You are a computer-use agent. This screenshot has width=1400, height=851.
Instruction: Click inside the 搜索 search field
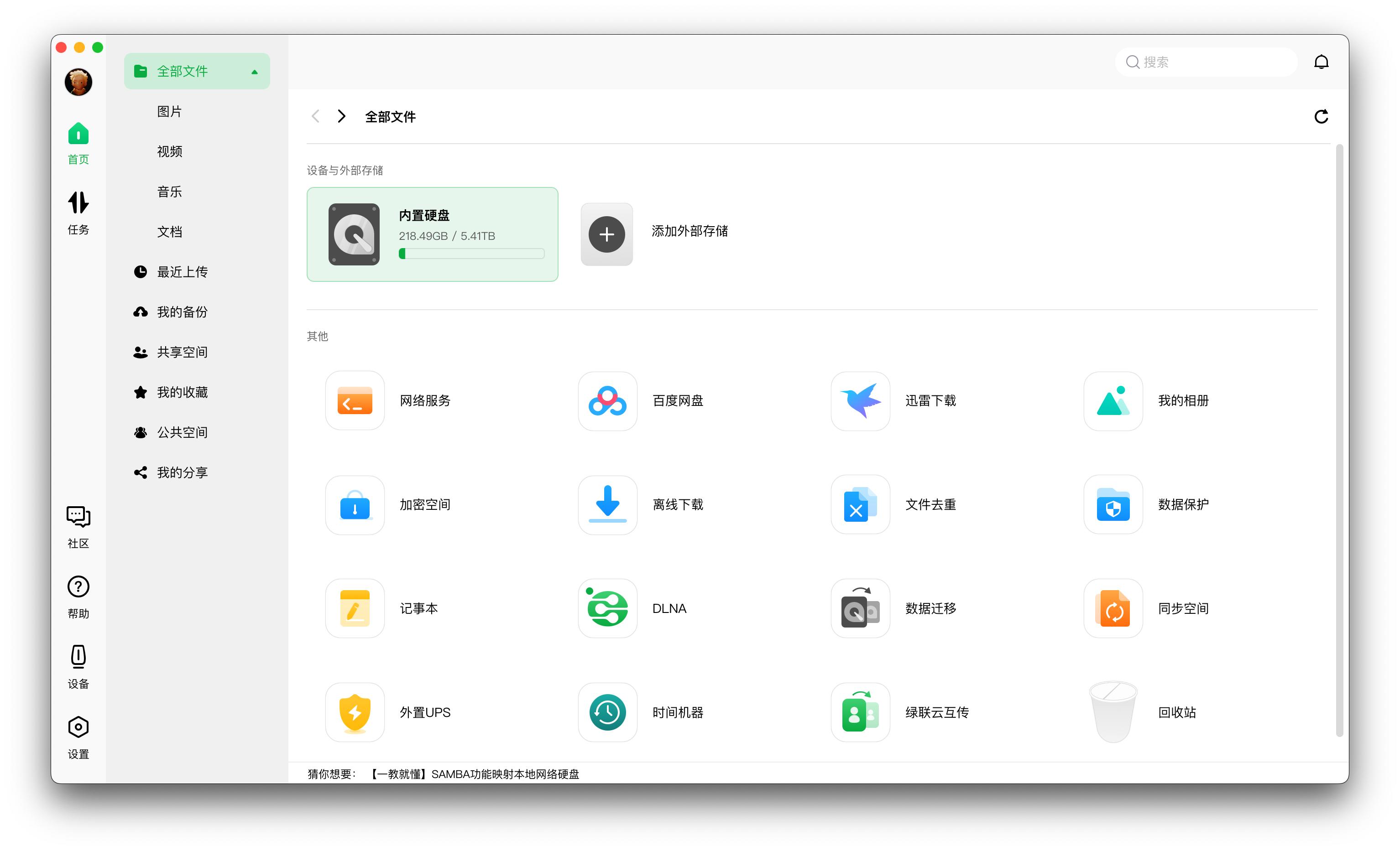click(x=1205, y=62)
